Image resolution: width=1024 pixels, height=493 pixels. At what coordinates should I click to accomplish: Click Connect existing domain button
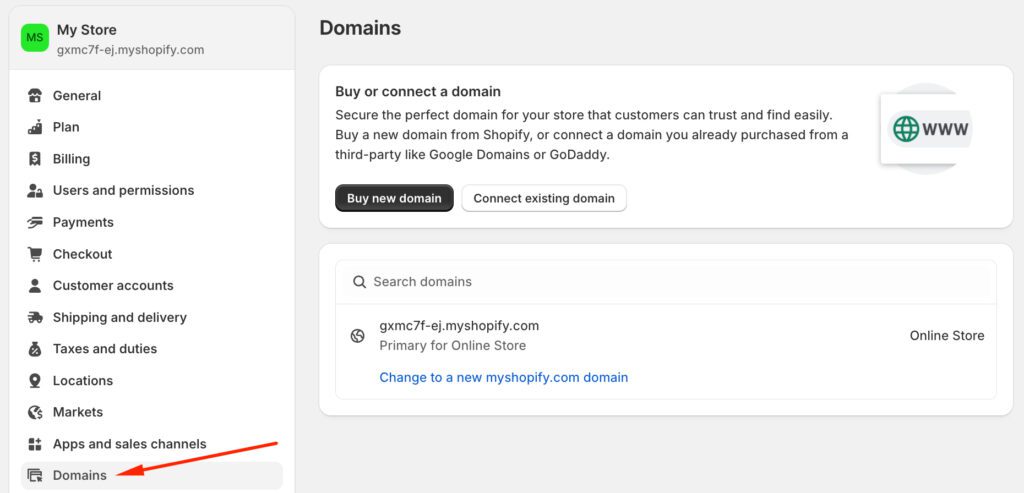[544, 198]
